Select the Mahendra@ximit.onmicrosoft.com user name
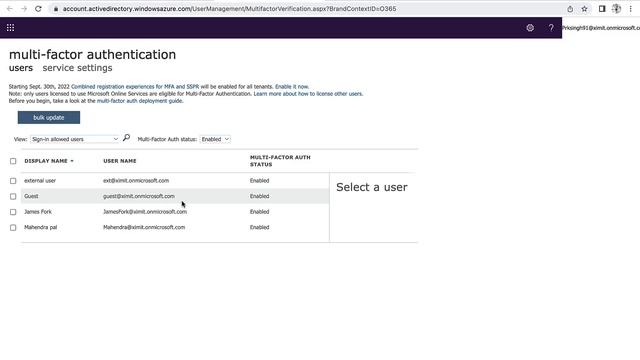 coord(144,227)
